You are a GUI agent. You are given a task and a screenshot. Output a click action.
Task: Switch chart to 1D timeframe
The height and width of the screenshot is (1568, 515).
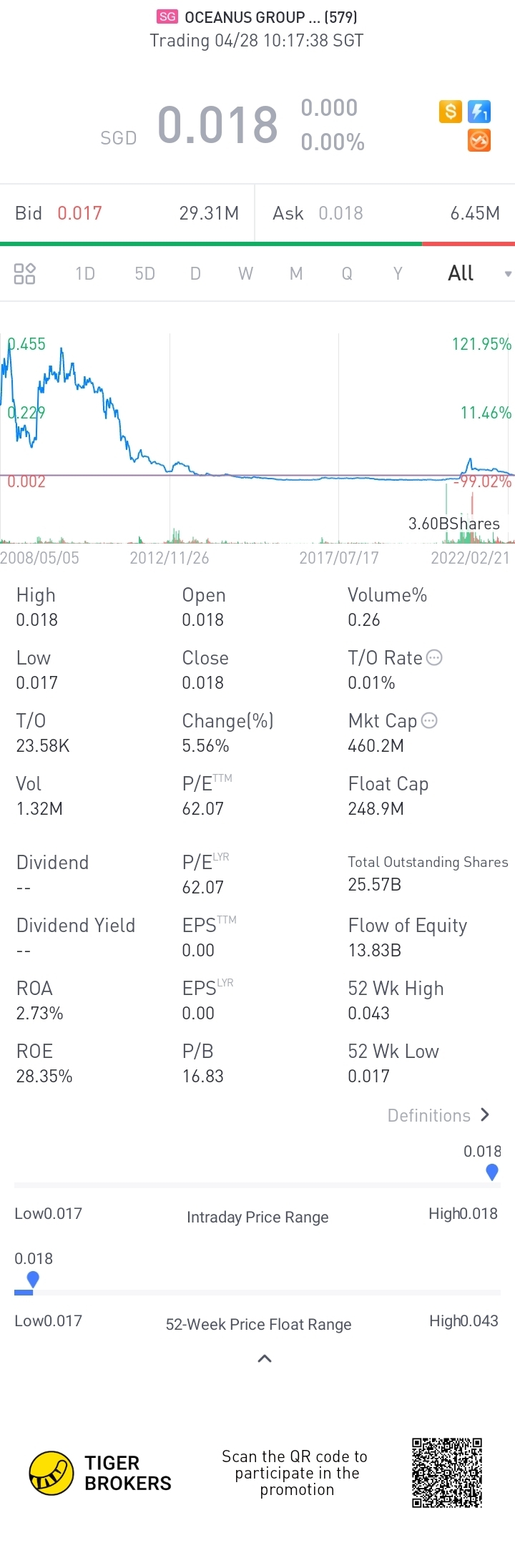pos(85,273)
